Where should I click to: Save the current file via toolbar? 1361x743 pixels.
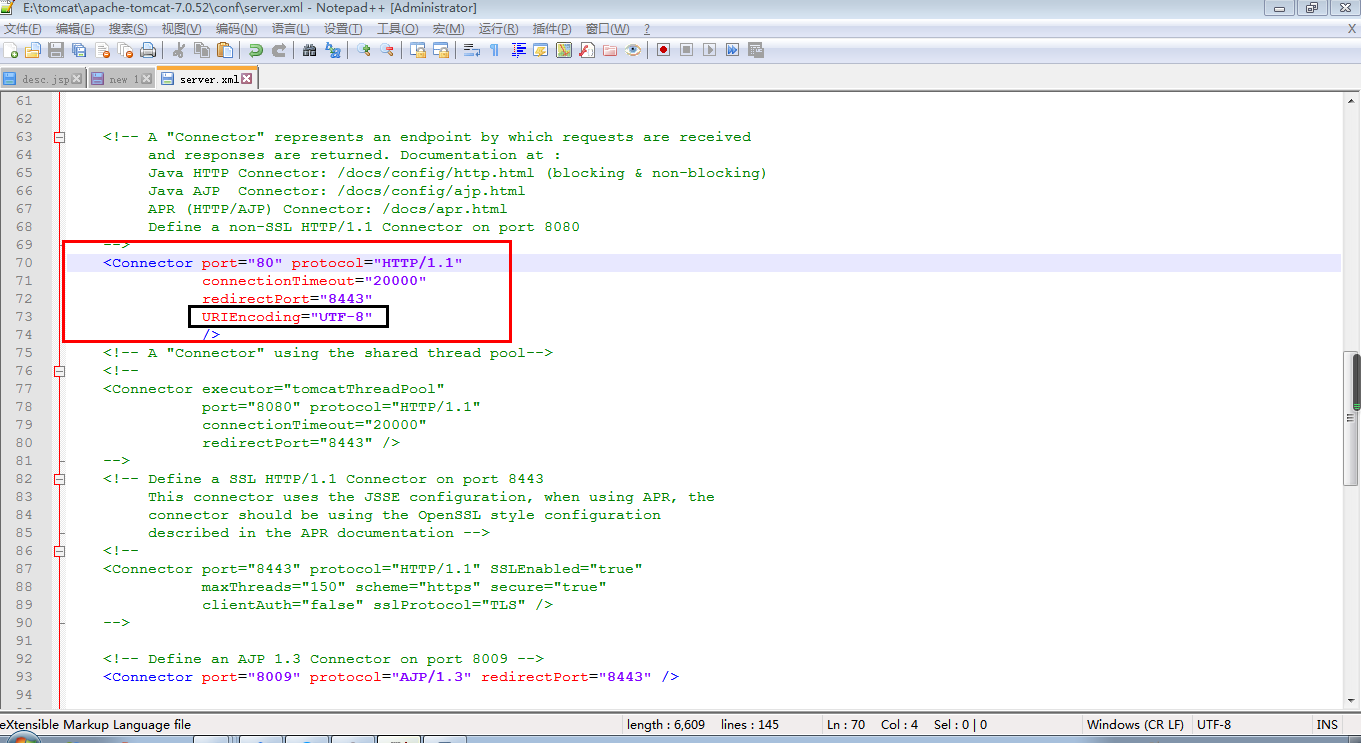(56, 50)
